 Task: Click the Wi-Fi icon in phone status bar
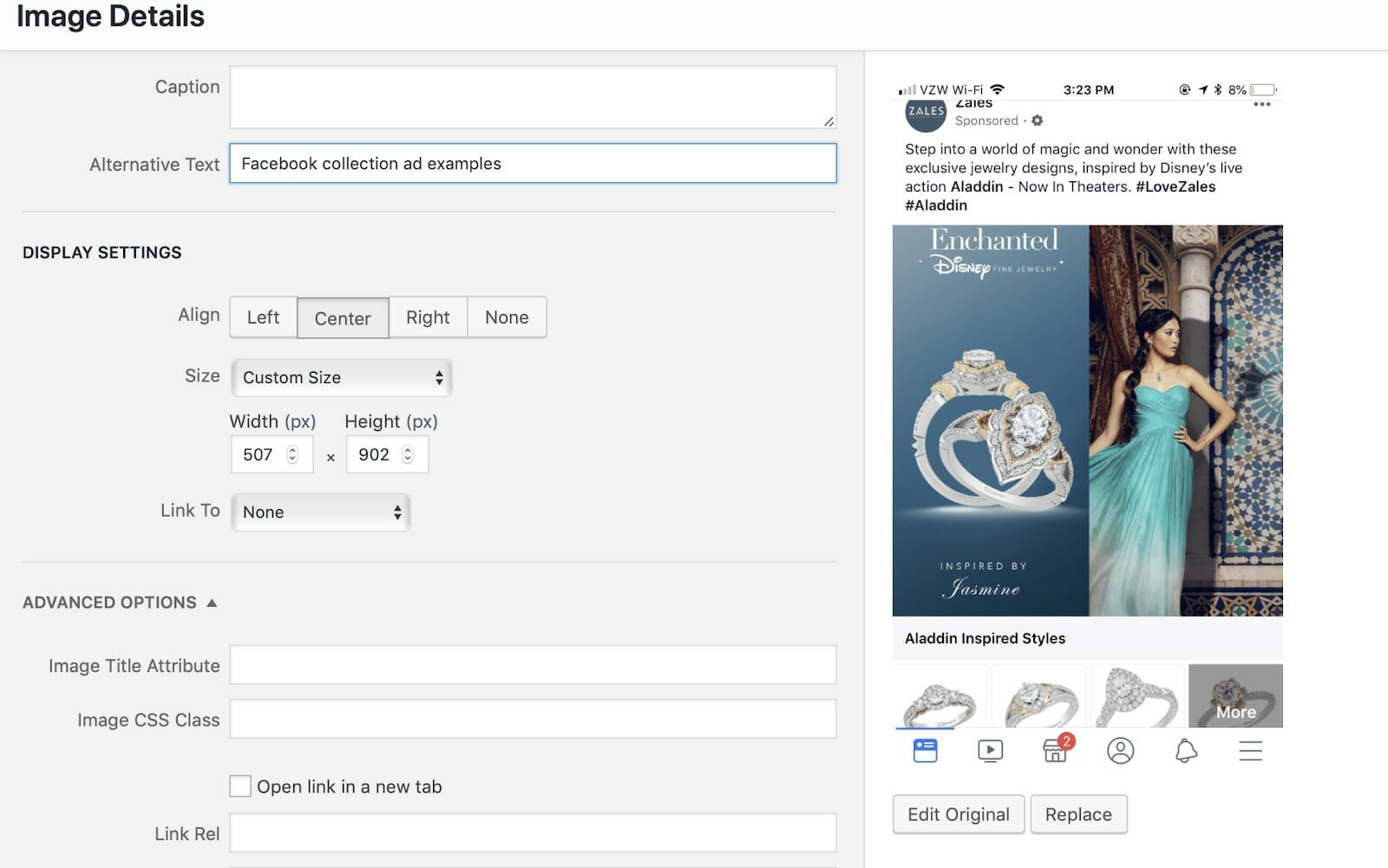(998, 89)
